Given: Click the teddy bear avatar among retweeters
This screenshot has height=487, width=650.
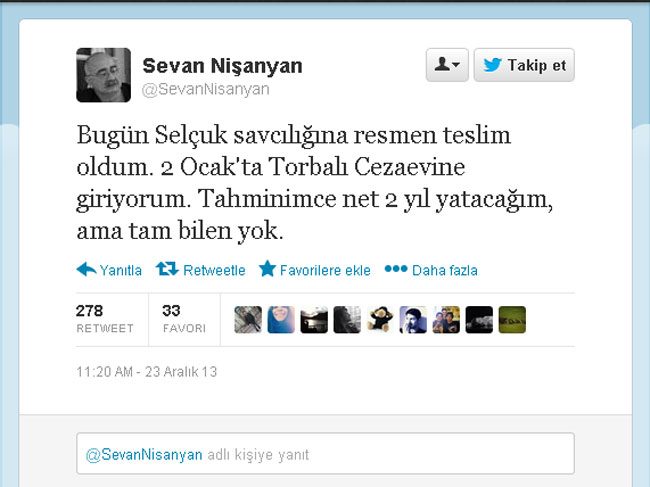Looking at the screenshot, I should tap(380, 320).
